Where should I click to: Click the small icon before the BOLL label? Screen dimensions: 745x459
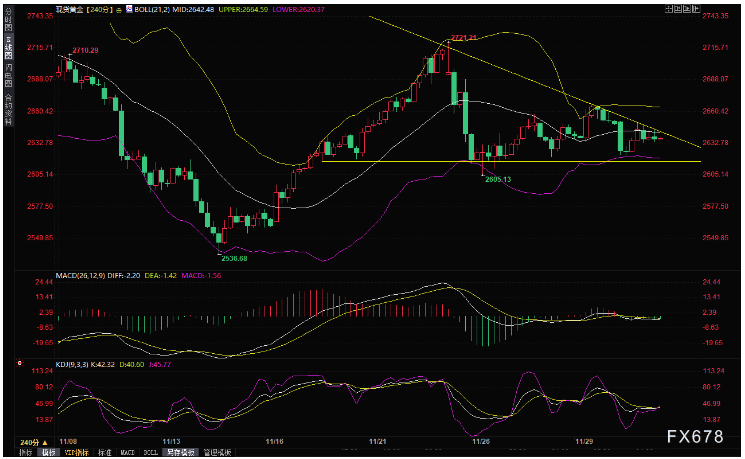[125, 7]
